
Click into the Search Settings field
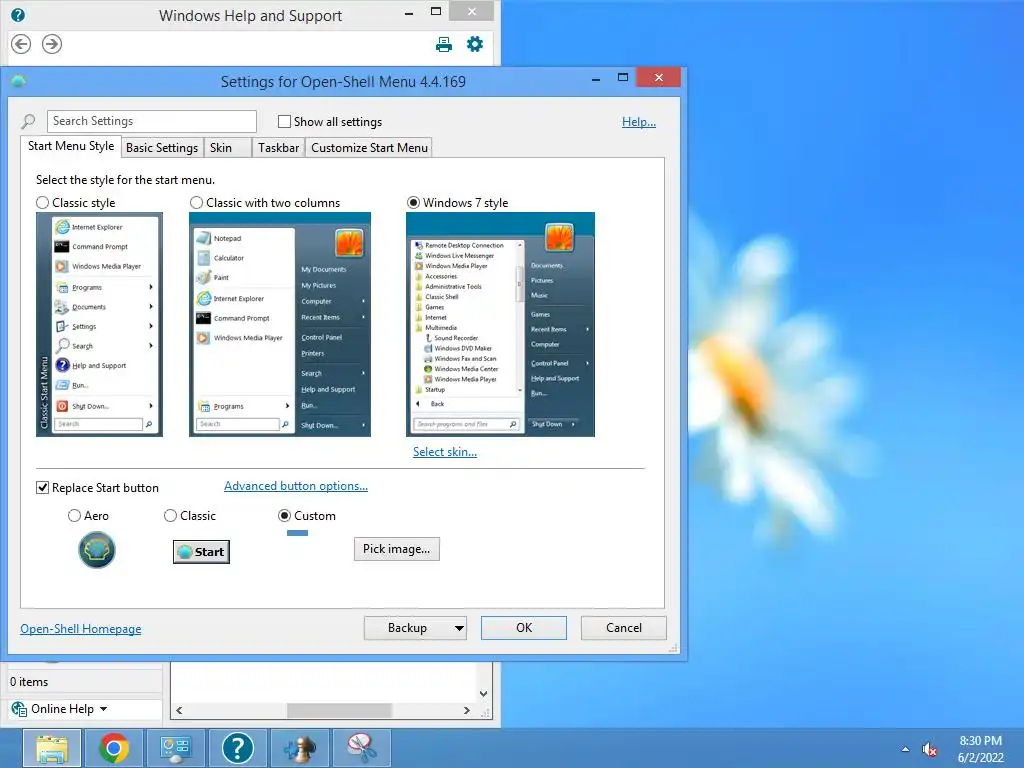click(152, 121)
